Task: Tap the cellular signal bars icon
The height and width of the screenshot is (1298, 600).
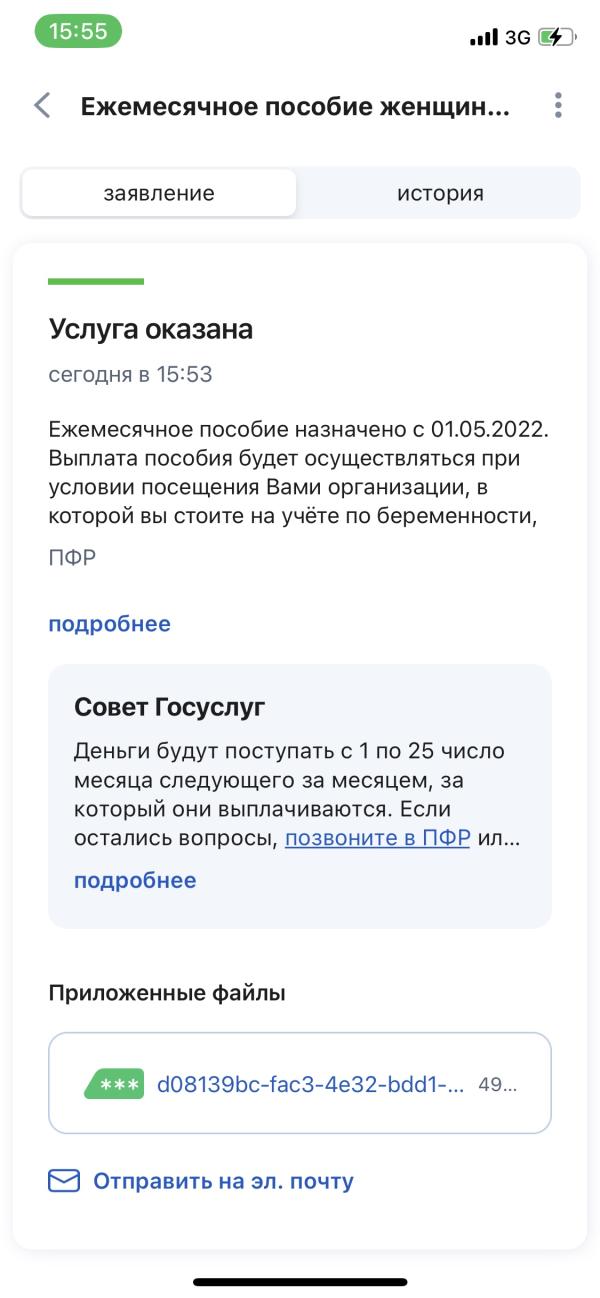Action: coord(484,38)
